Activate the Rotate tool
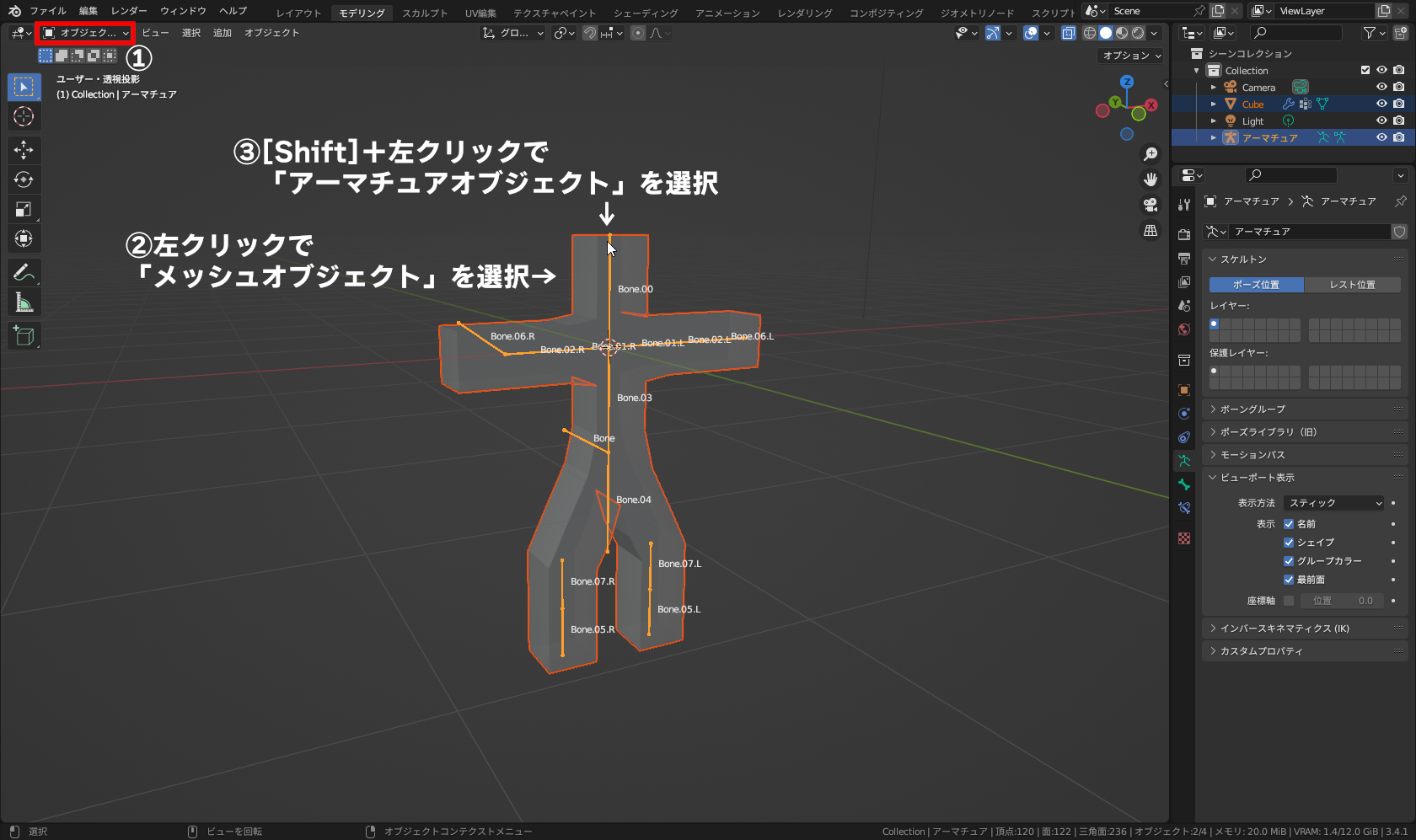1416x840 pixels. pos(24,179)
